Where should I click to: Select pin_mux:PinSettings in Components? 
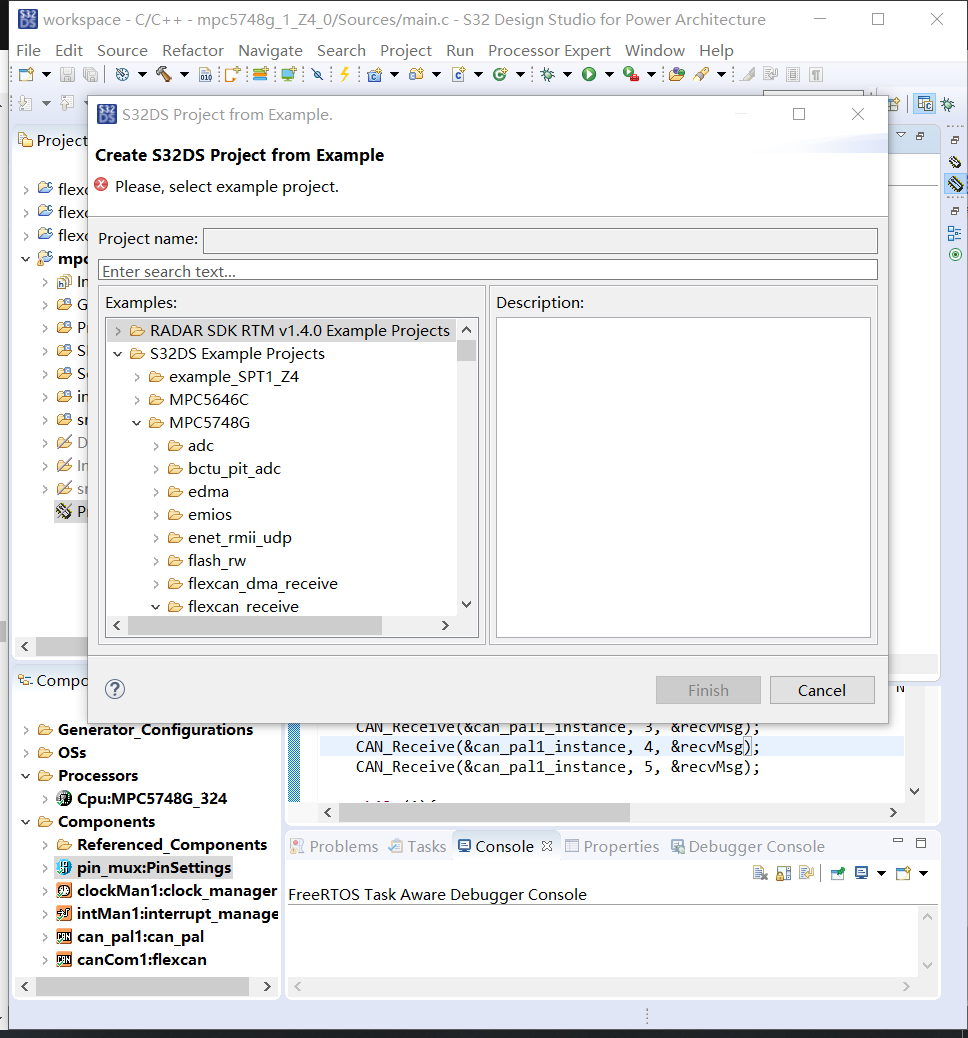click(x=154, y=867)
